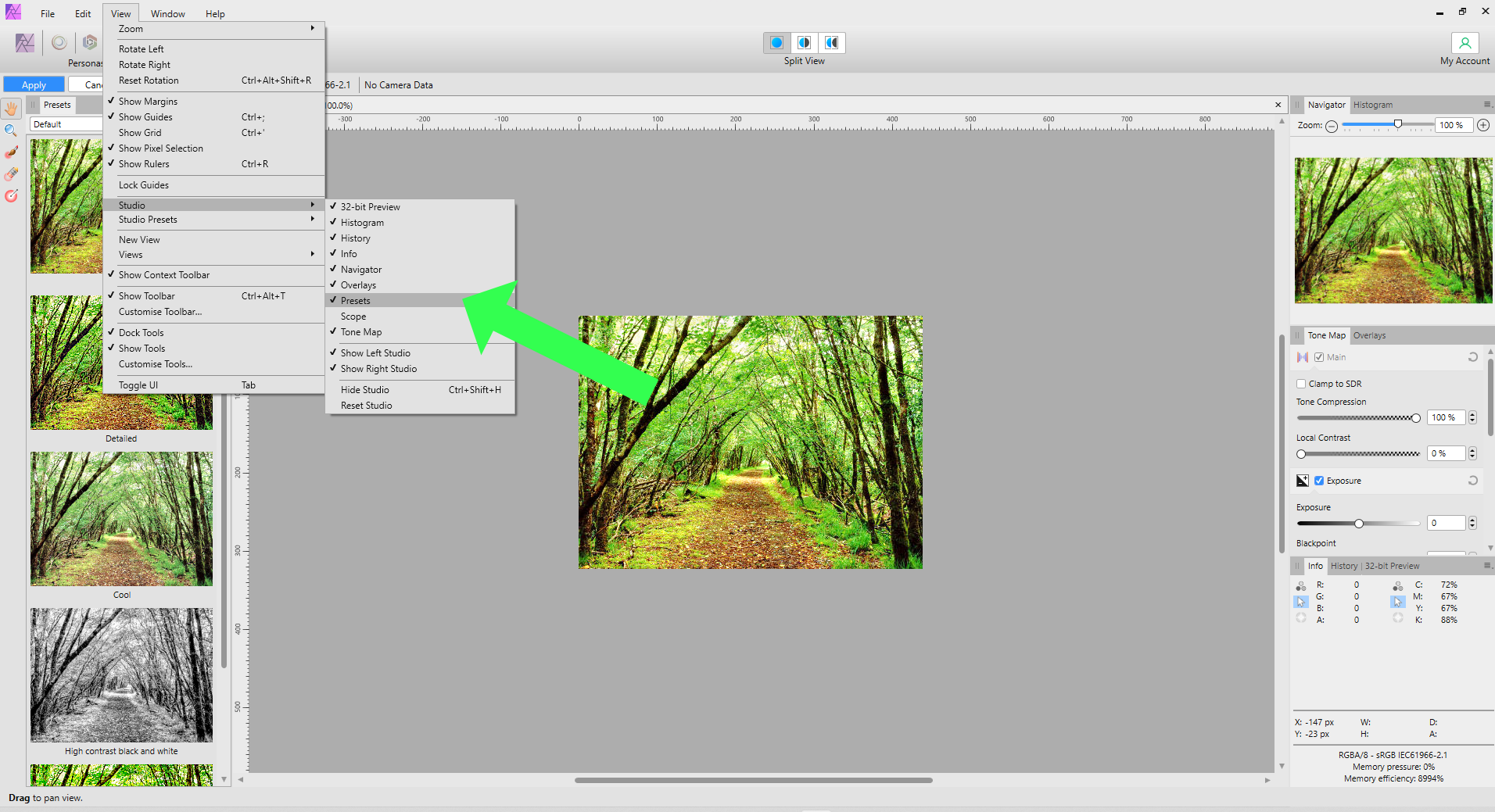Toggle the Main checkbox in Tone Map
The height and width of the screenshot is (812, 1495).
click(1319, 357)
